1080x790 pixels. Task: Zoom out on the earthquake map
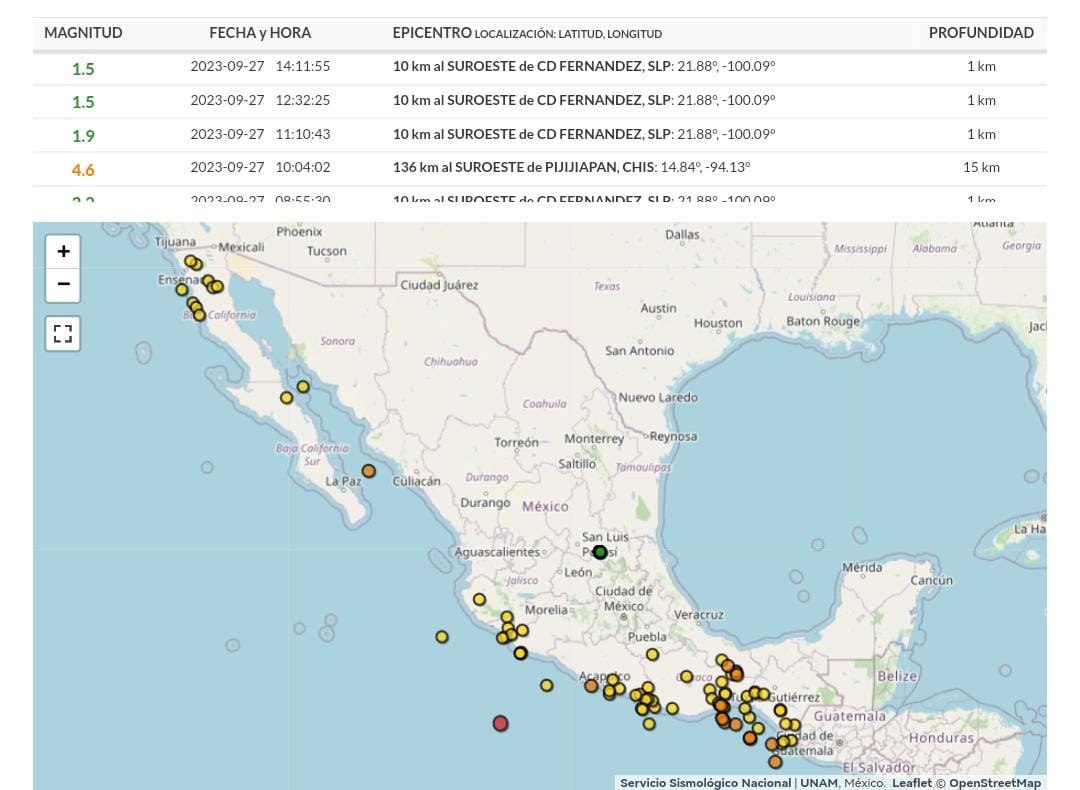63,285
